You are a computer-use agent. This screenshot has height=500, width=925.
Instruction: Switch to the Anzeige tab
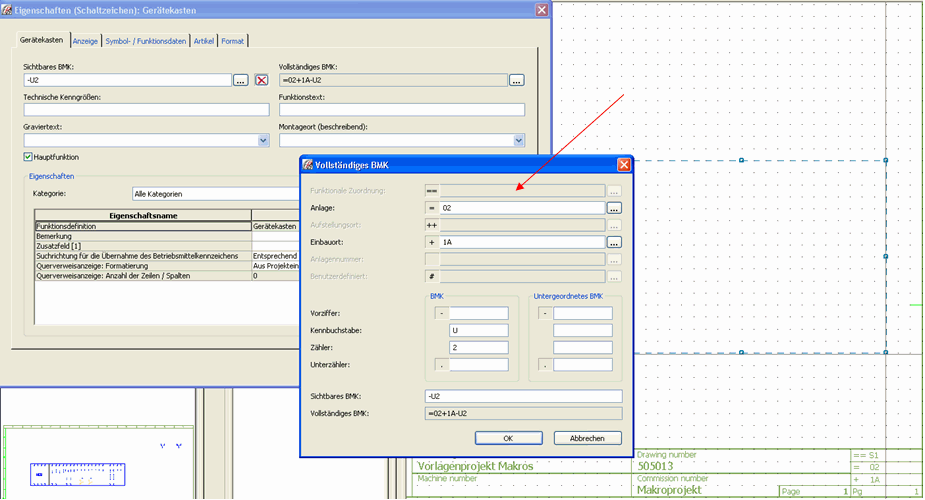[x=85, y=41]
